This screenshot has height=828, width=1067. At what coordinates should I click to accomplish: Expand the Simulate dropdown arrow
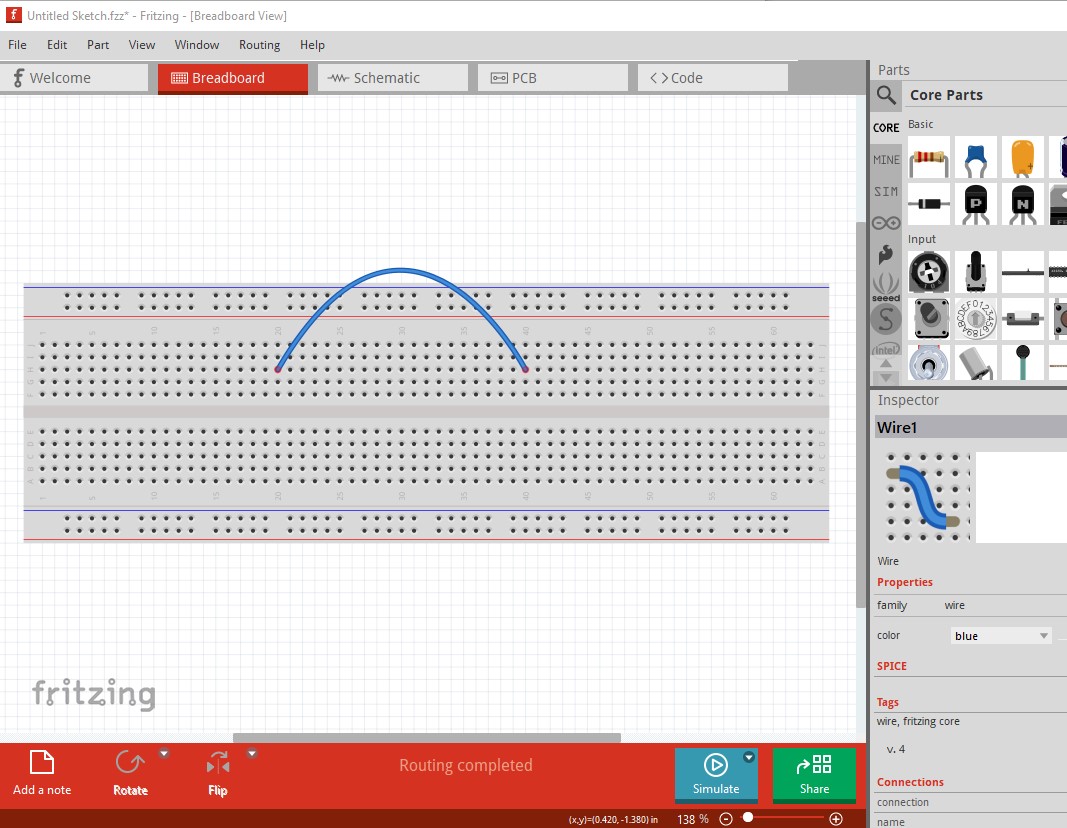[x=749, y=758]
